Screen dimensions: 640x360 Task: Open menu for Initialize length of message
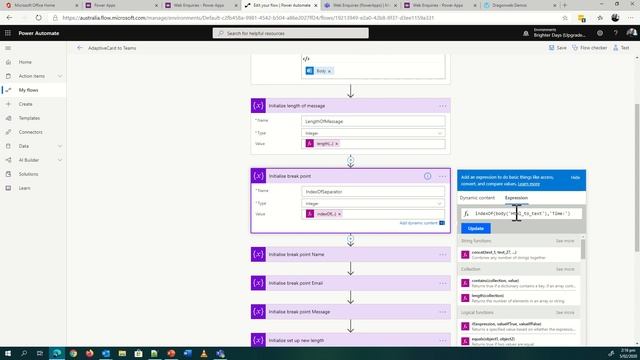click(442, 106)
